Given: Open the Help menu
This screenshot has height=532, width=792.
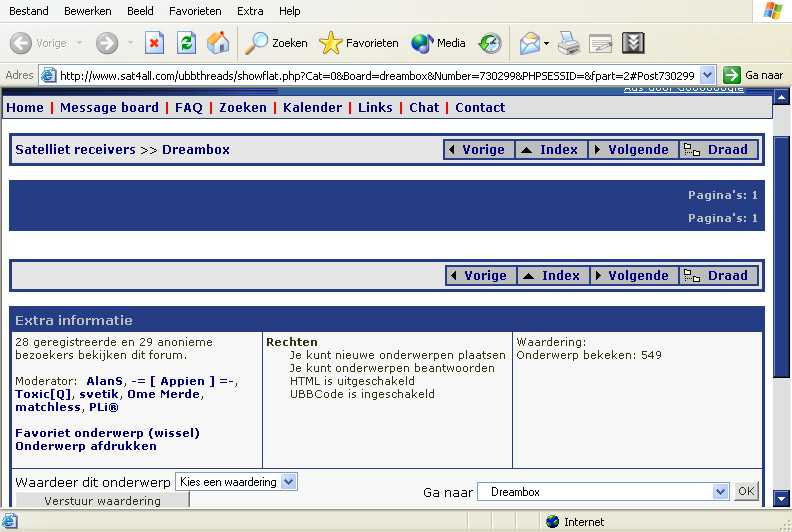Looking at the screenshot, I should 289,11.
